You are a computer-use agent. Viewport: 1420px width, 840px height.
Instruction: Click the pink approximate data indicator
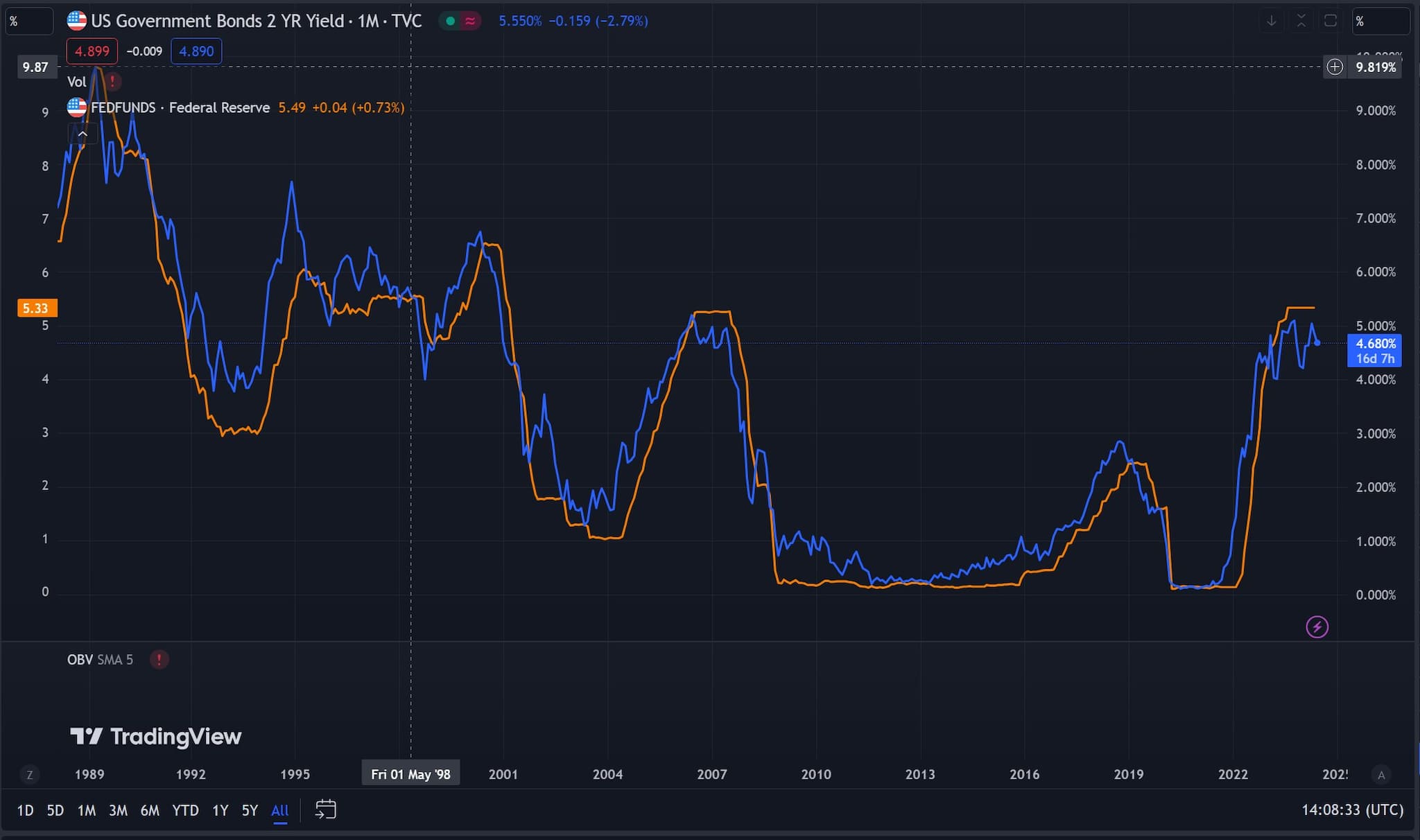pos(470,21)
